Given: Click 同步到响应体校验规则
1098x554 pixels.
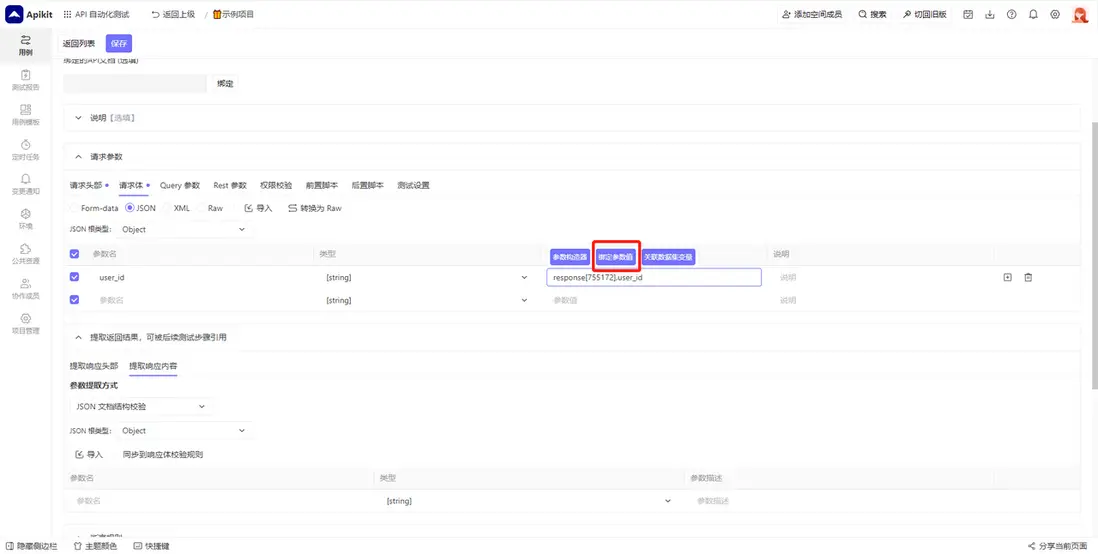Looking at the screenshot, I should pos(163,455).
